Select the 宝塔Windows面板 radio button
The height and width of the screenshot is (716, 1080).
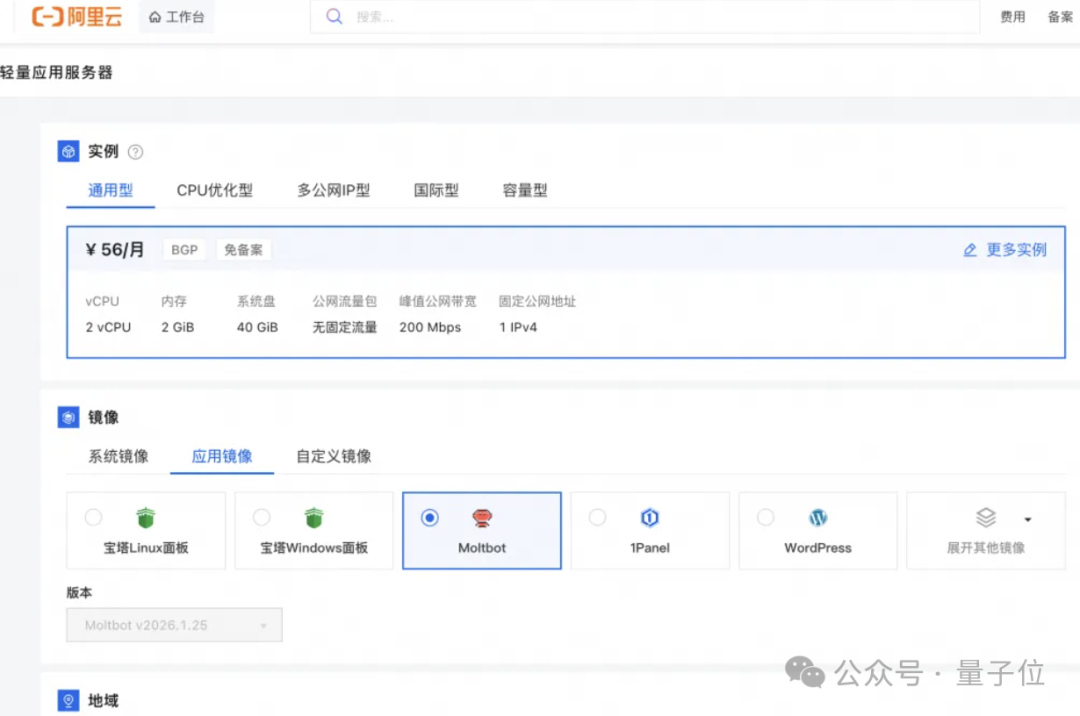point(262,518)
